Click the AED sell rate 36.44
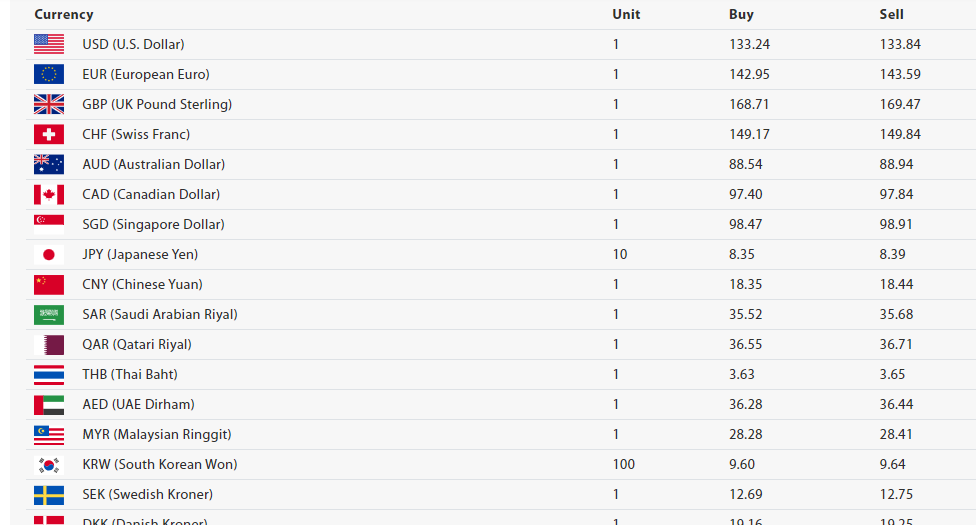Viewport: 976px width, 525px height. coord(897,404)
